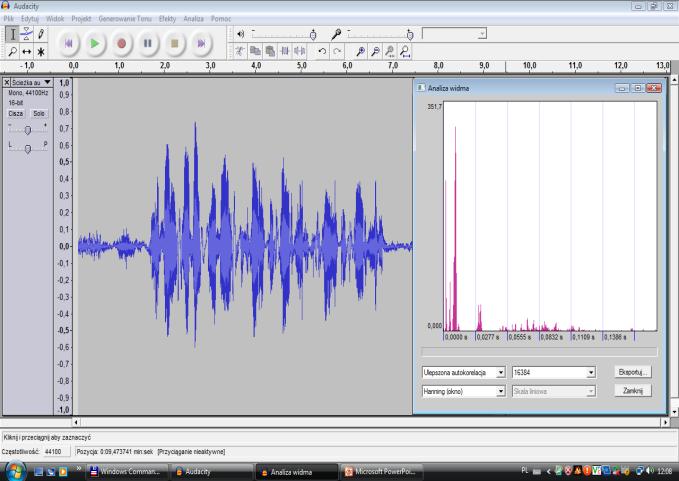This screenshot has width=679, height=481.
Task: Open the Pomoc menu
Action: [x=221, y=19]
